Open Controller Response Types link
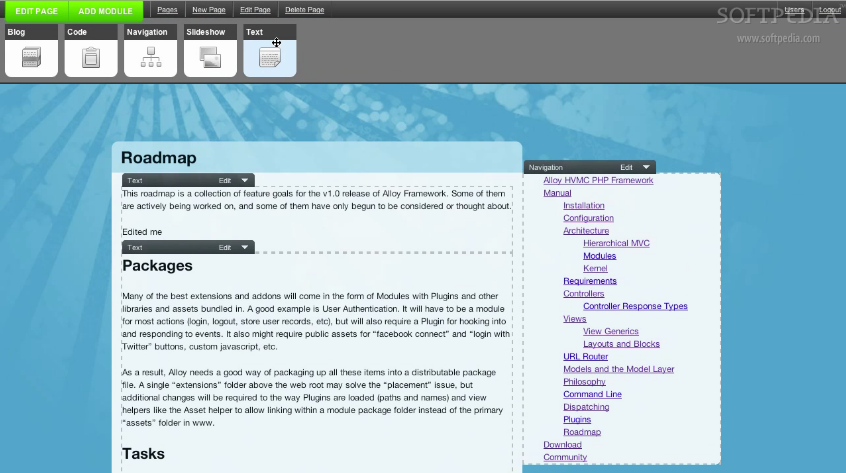This screenshot has width=846, height=473. coord(635,306)
